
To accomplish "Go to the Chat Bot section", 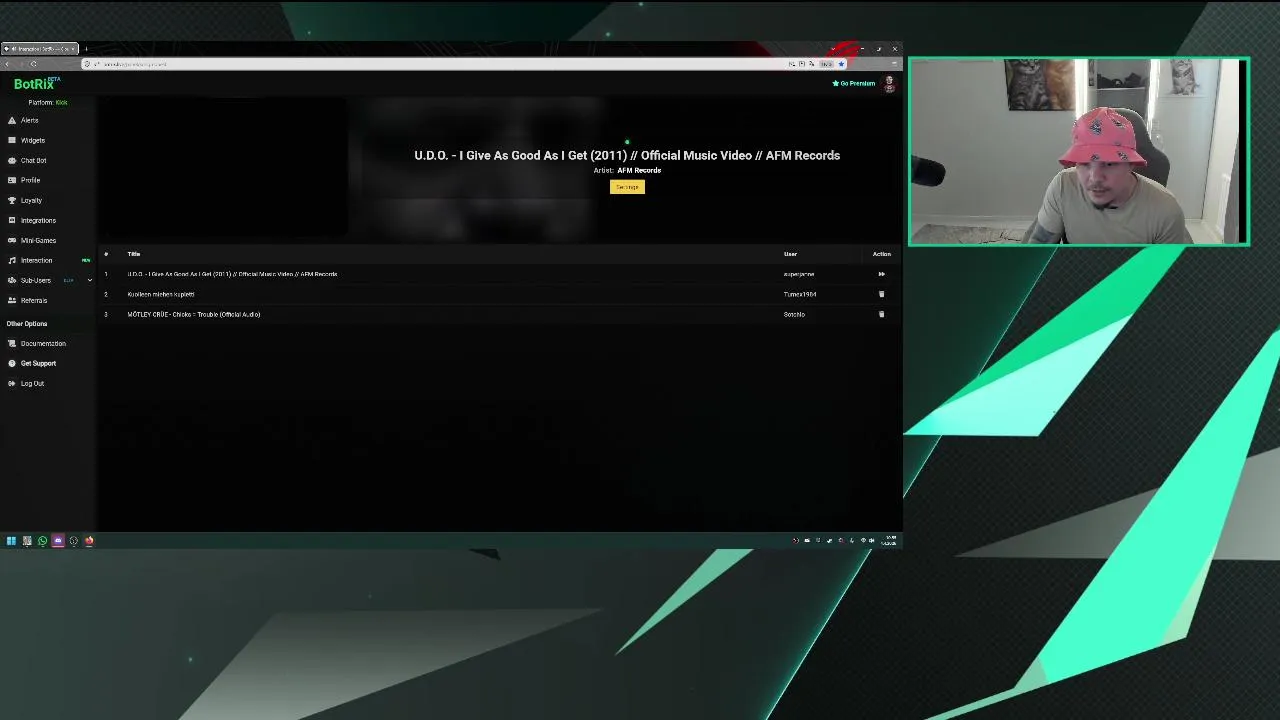I will coord(33,160).
